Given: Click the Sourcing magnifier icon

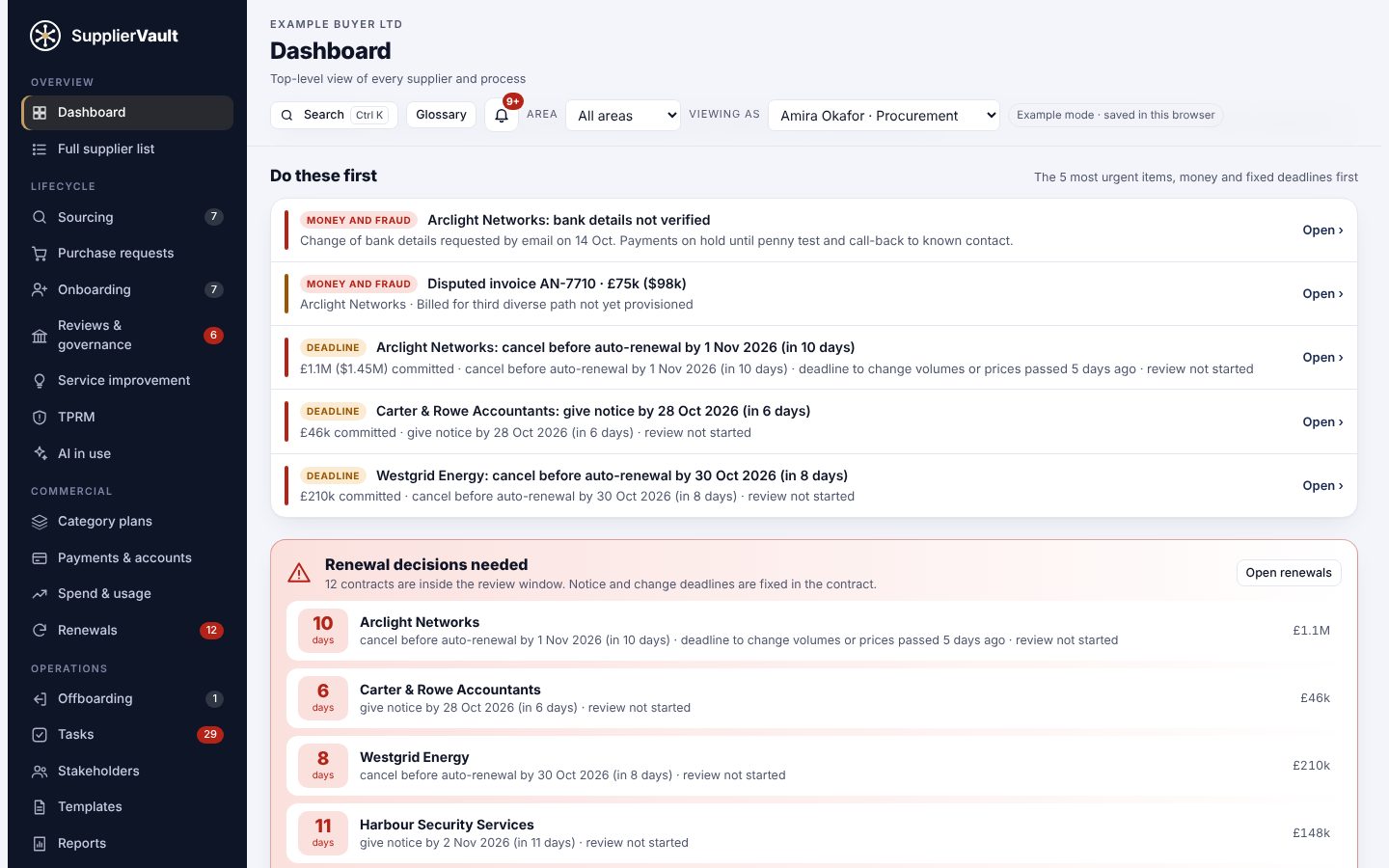Looking at the screenshot, I should point(40,217).
